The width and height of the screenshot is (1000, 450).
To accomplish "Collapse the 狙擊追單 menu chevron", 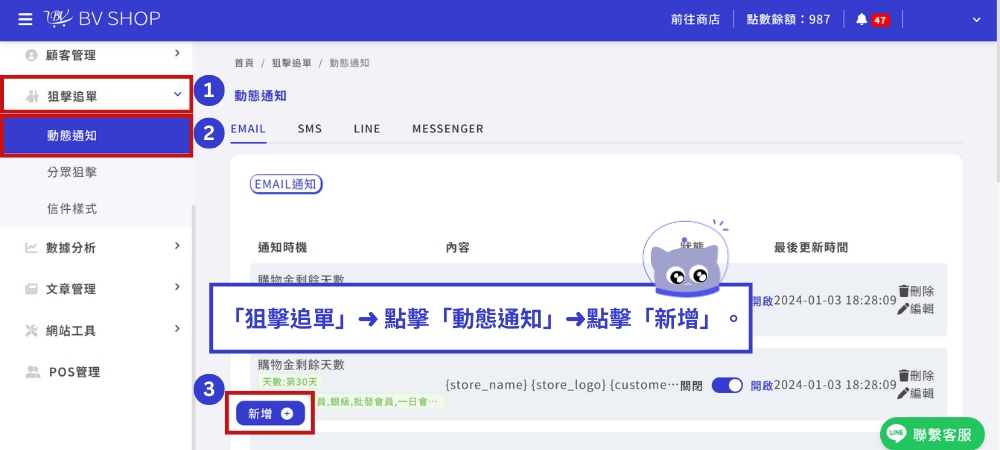I will 177,94.
